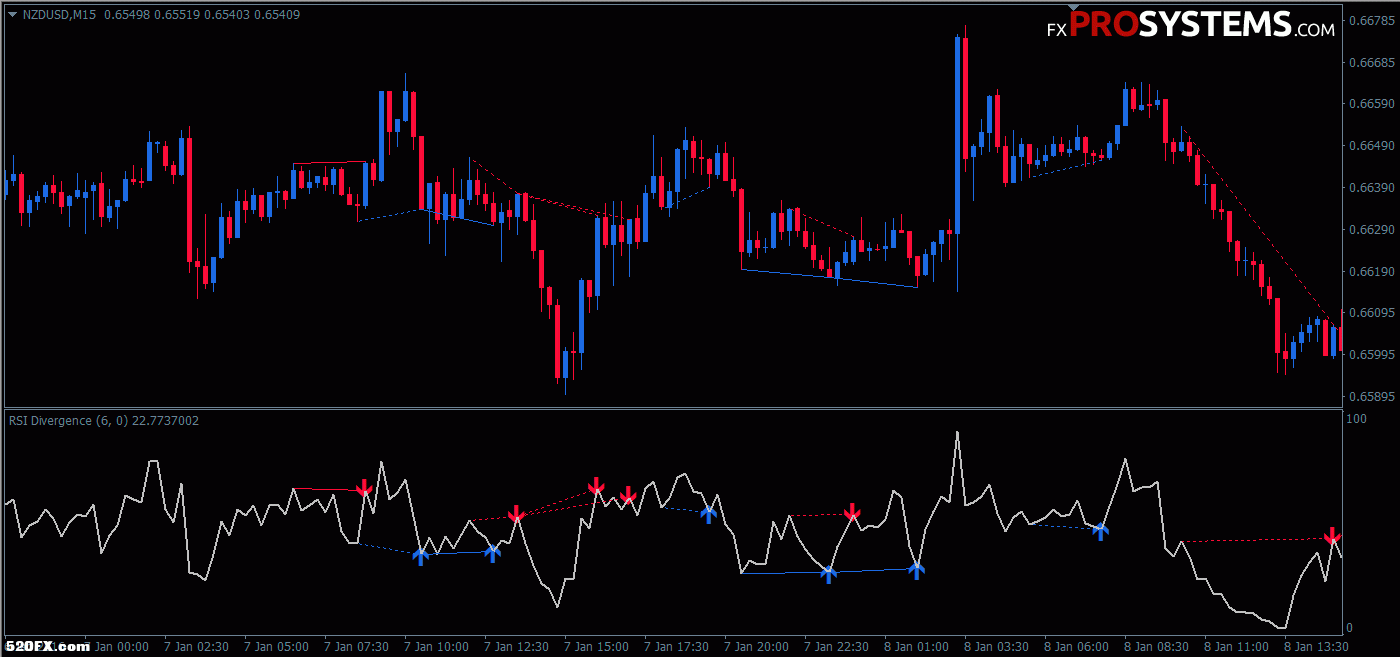Click the RSI scale value 0
The image size is (1400, 657).
[x=1350, y=627]
